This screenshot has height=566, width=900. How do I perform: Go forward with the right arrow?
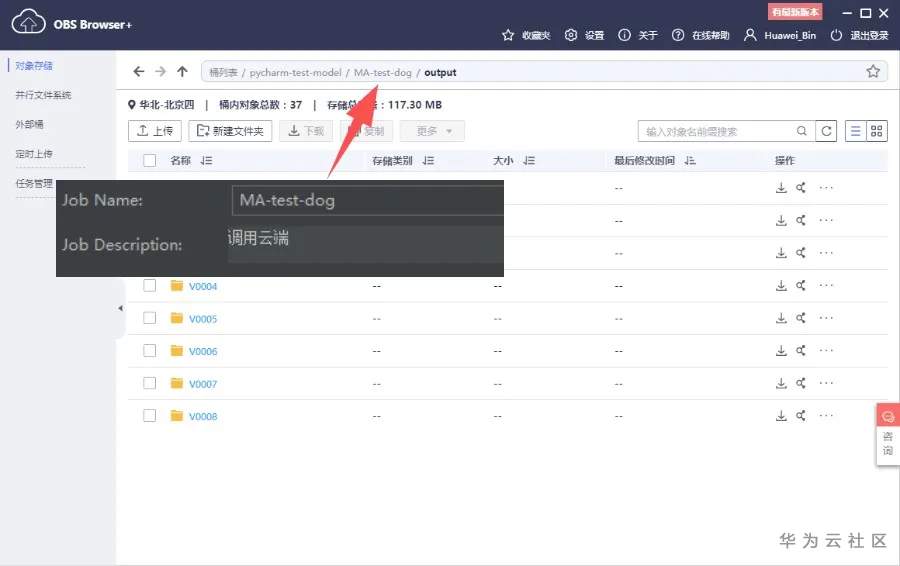[160, 72]
